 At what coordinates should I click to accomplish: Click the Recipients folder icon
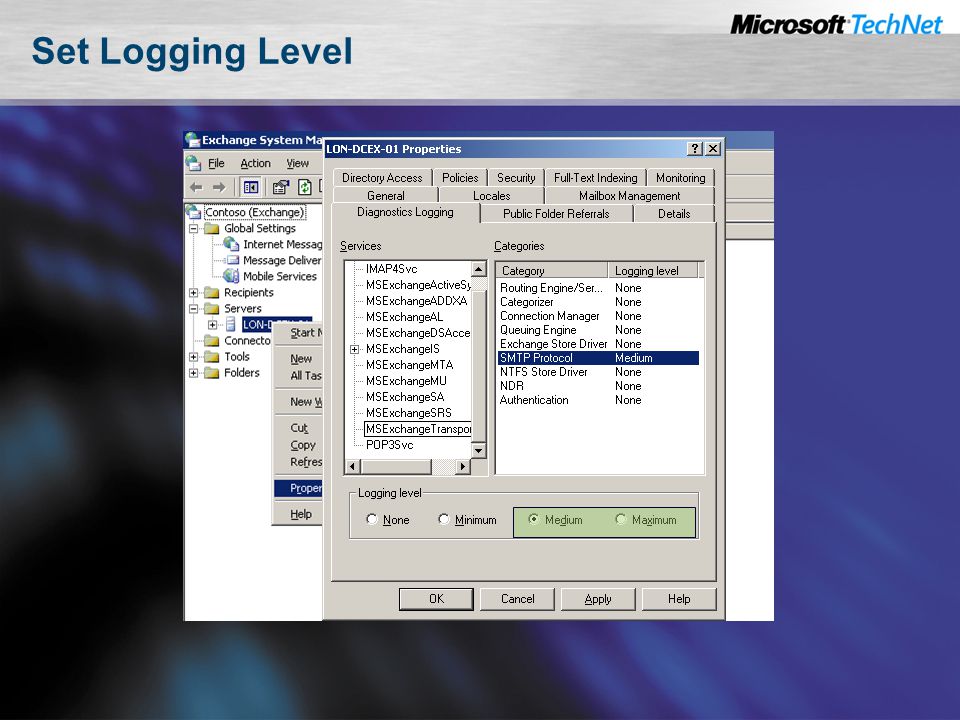(x=212, y=293)
